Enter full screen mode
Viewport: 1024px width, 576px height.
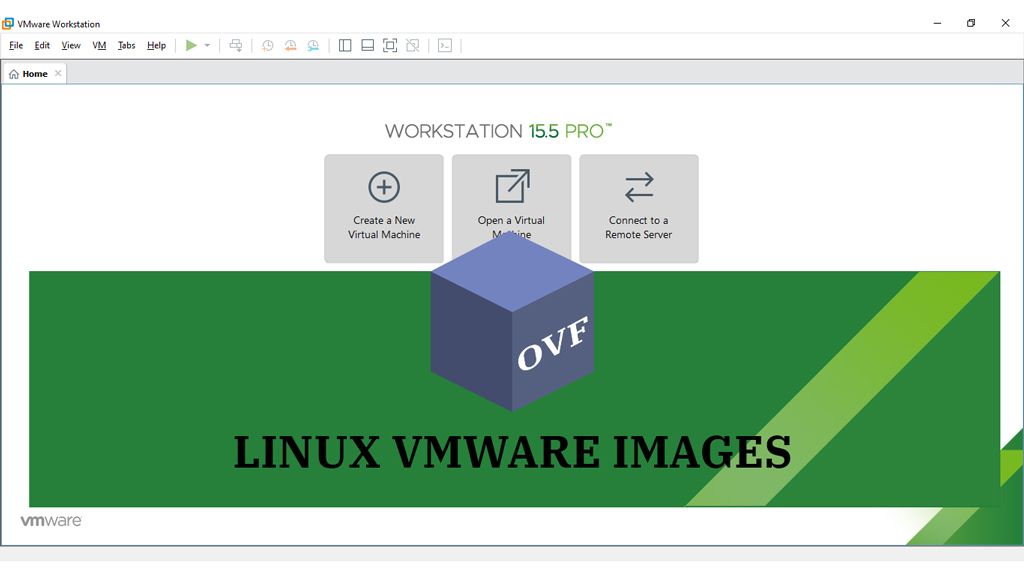click(x=390, y=45)
